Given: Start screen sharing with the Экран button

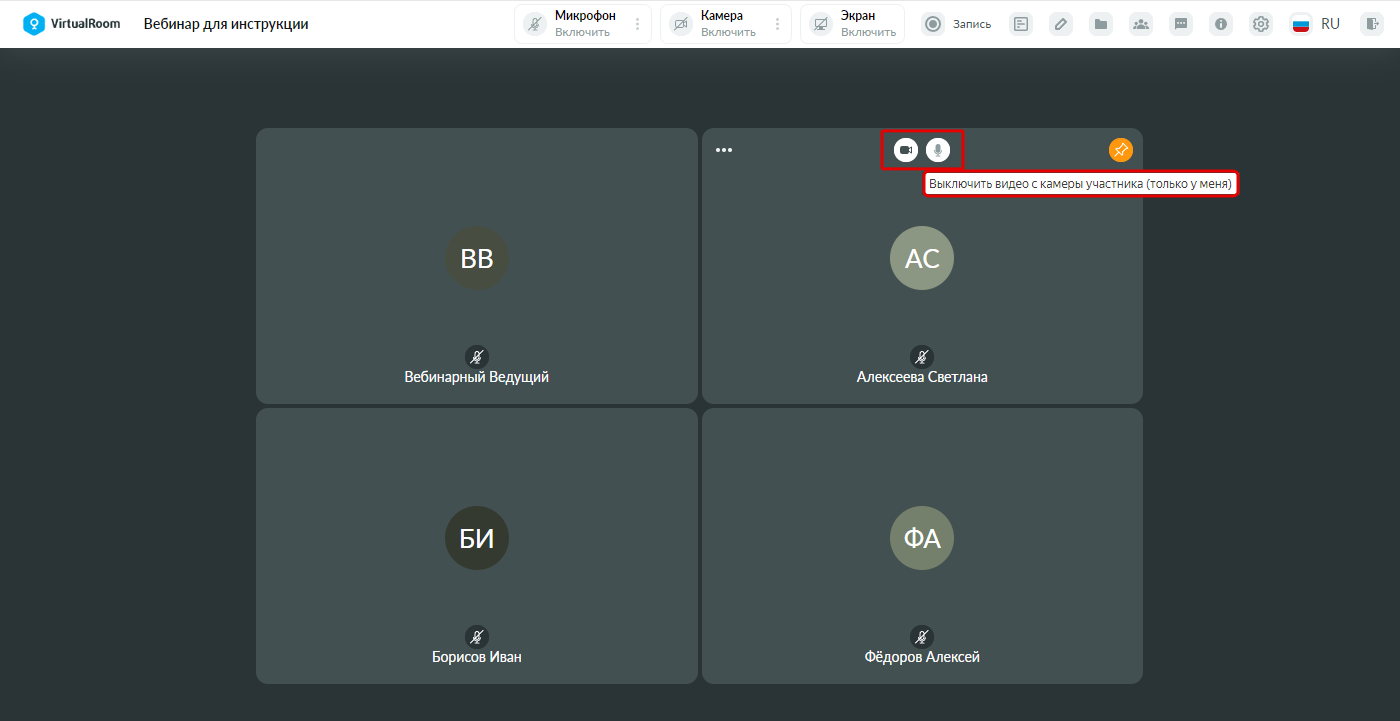Looking at the screenshot, I should [852, 24].
